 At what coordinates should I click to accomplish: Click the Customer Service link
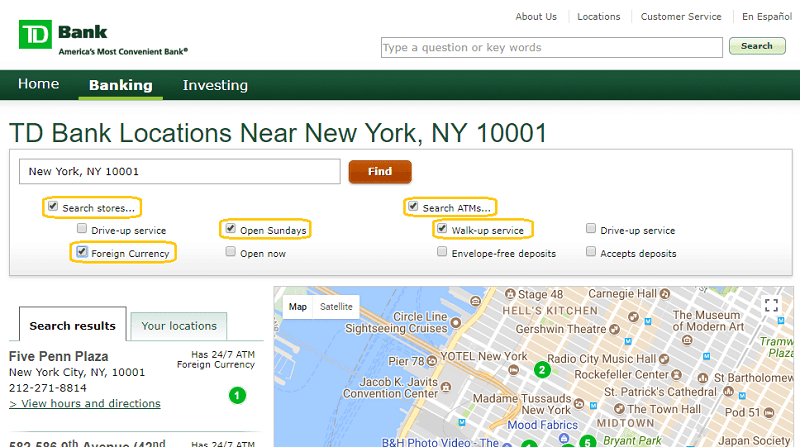(x=680, y=17)
